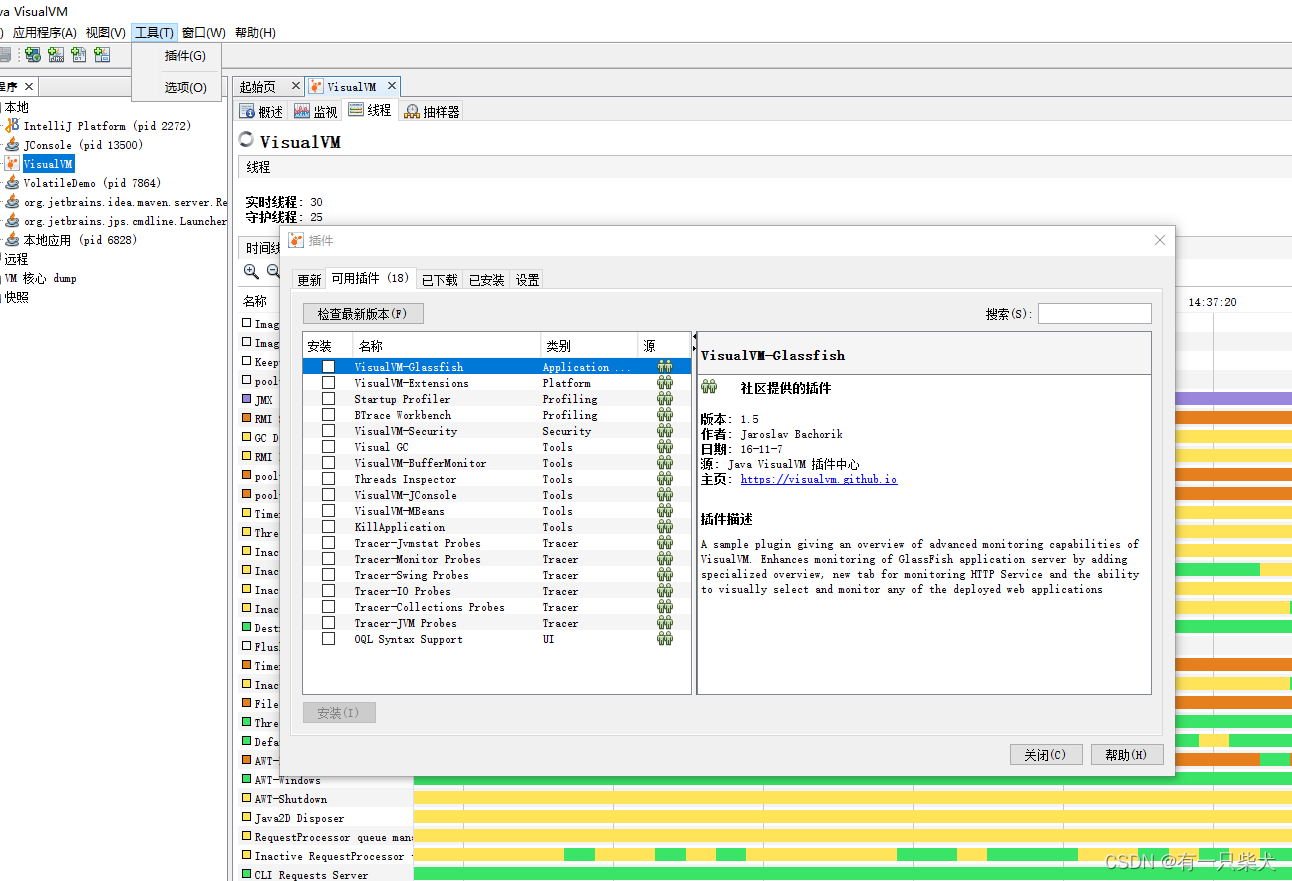Open the 监视 monitor tab
The image size is (1292, 881).
tap(316, 111)
